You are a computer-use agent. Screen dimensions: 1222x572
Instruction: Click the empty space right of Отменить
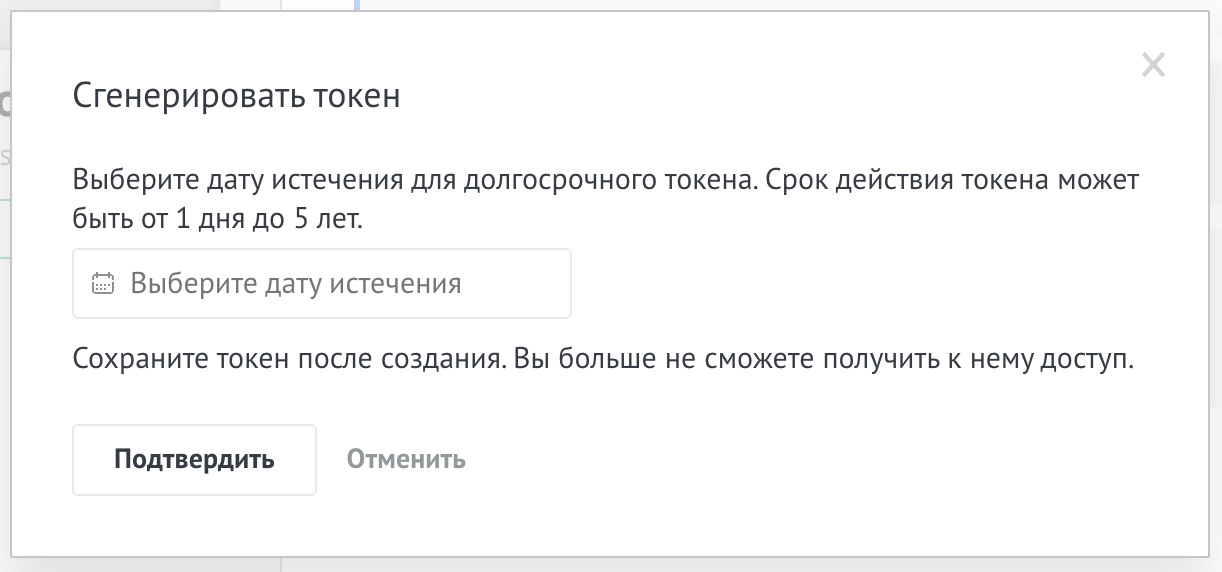800,460
